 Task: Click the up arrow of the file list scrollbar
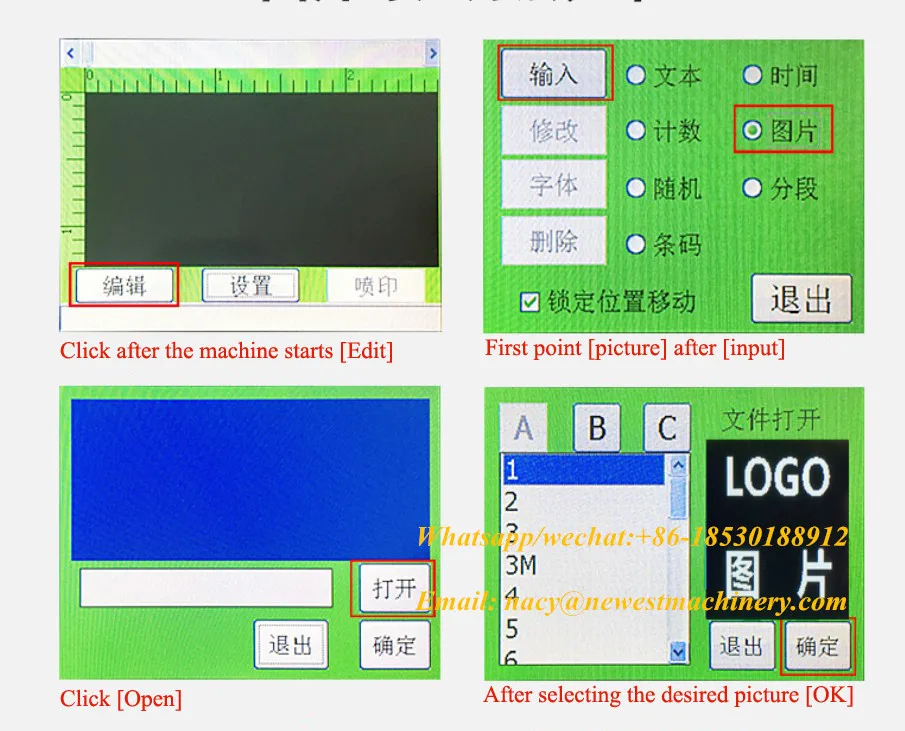(x=678, y=465)
